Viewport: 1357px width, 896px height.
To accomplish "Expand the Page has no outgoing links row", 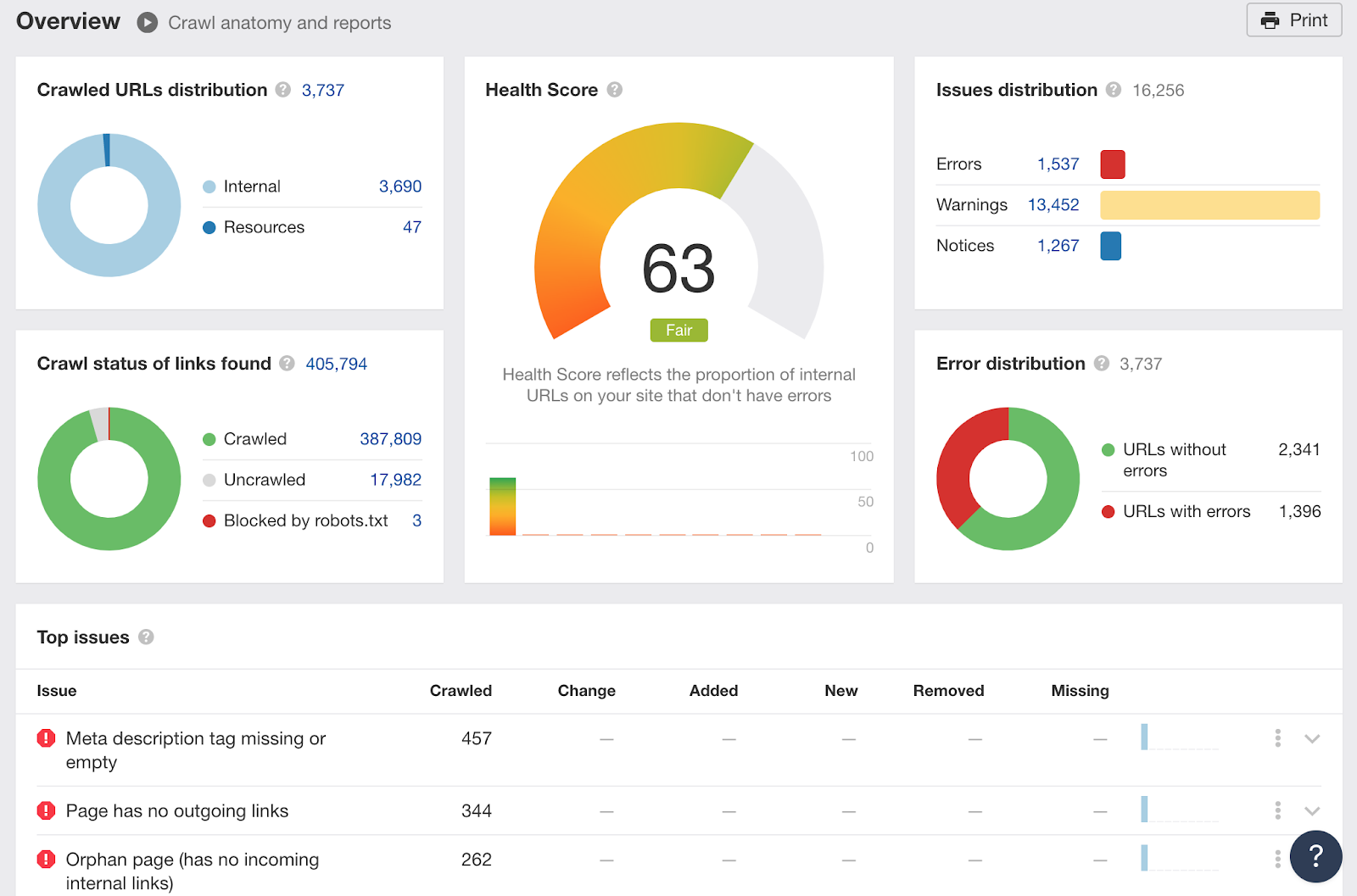I will pos(1312,811).
